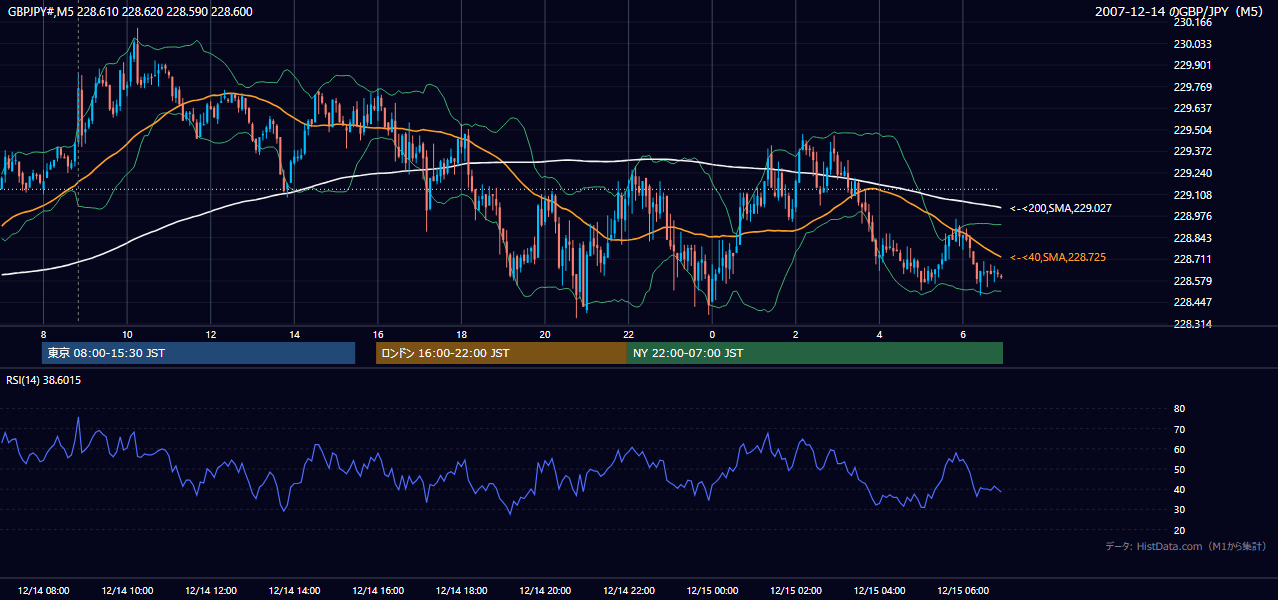Click the 12/15 00:00 time label
This screenshot has width=1278, height=600.
tap(712, 591)
